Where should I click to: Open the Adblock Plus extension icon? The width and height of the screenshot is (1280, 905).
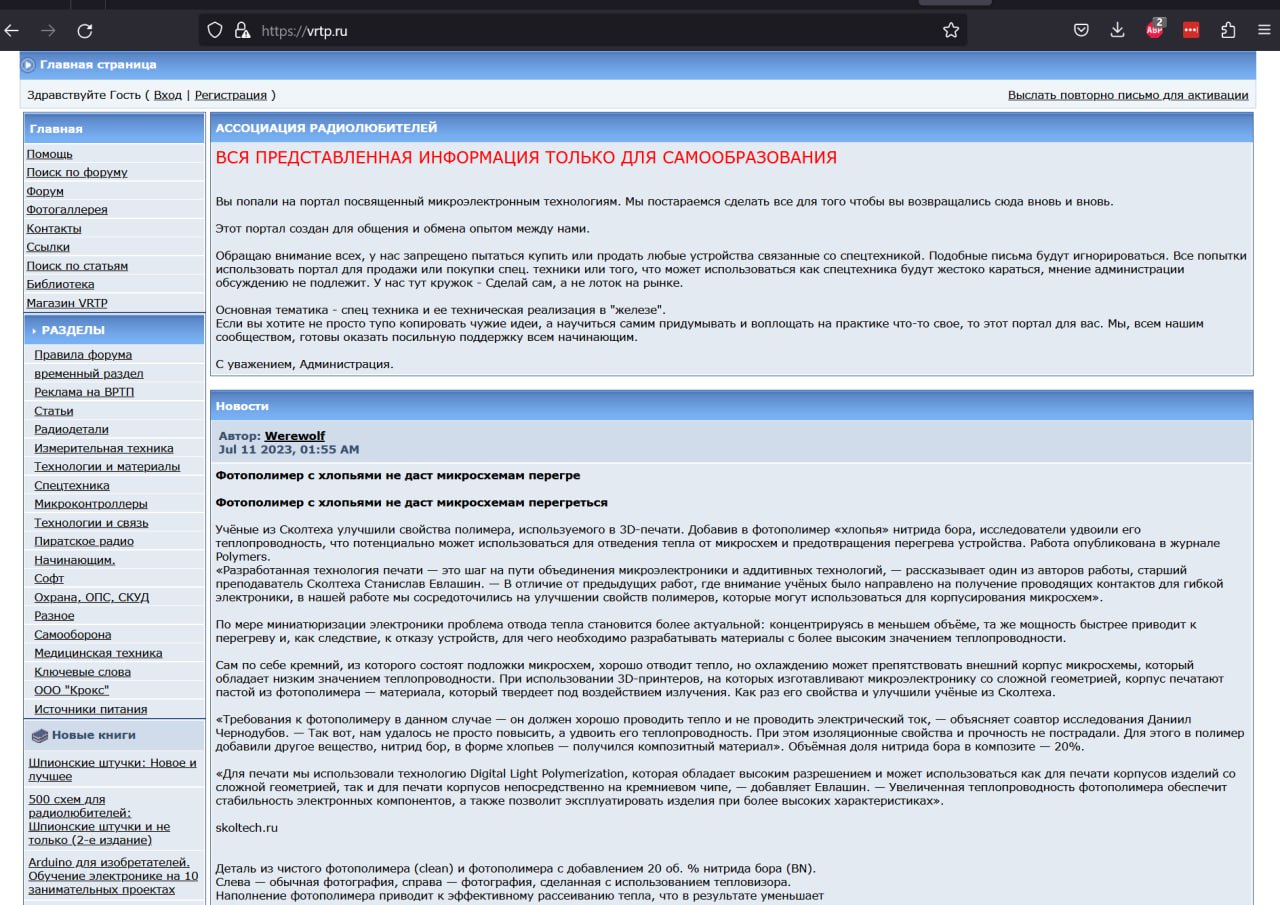[1155, 28]
